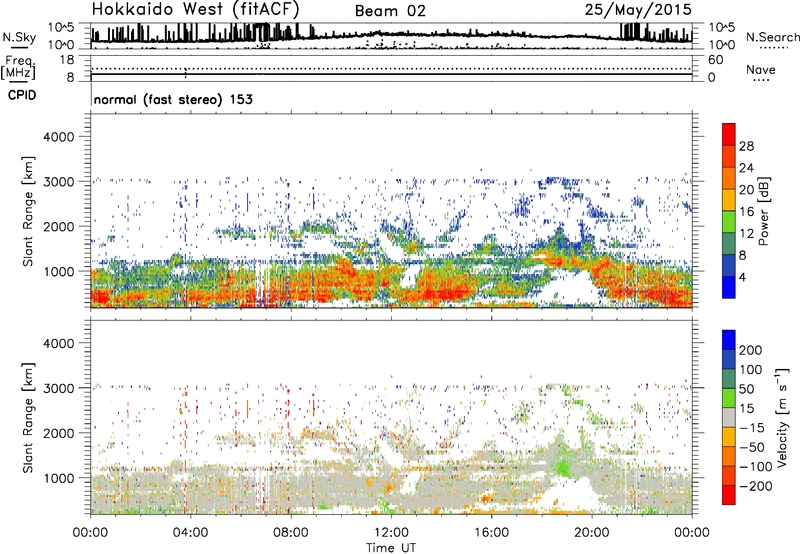Click the '04:00' time tick label

[x=190, y=533]
